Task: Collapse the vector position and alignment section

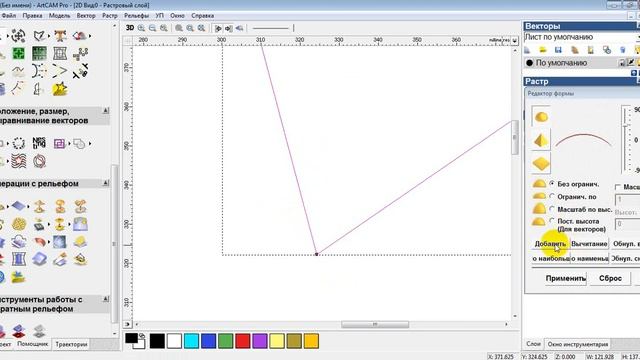Action: coord(106,111)
